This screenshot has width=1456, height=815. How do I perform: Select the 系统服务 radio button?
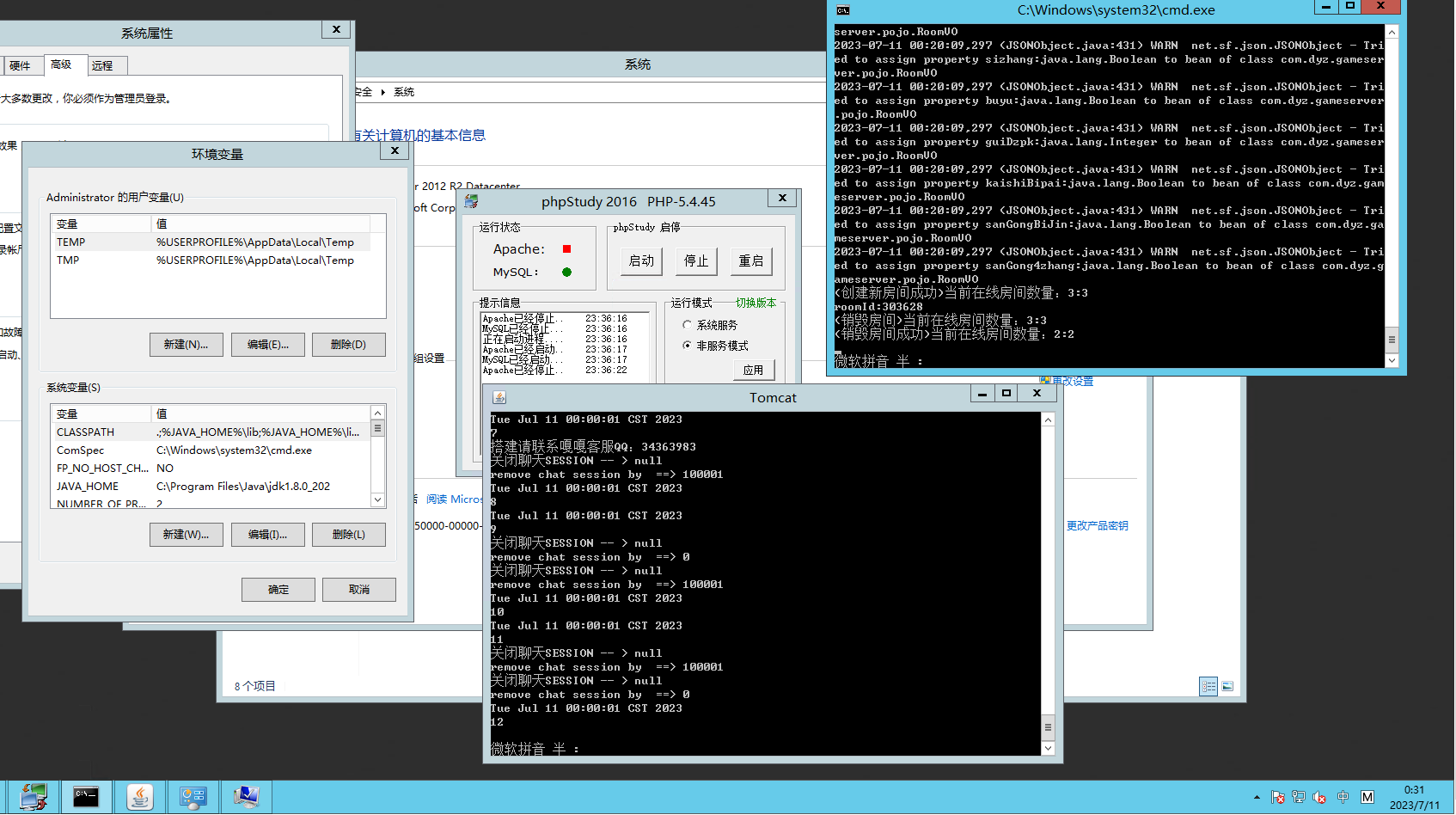click(x=687, y=325)
